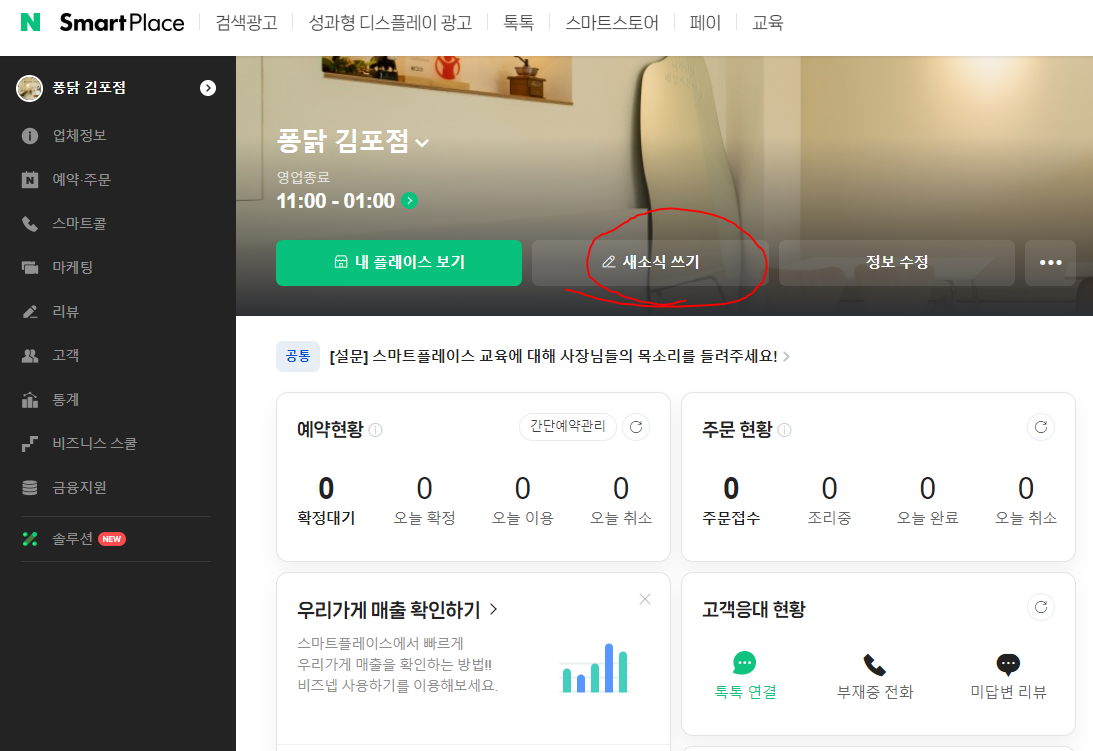Screen dimensions: 1093x751
Task: Expand business switcher arrow beside 퐁닭 김포점
Action: (x=208, y=88)
